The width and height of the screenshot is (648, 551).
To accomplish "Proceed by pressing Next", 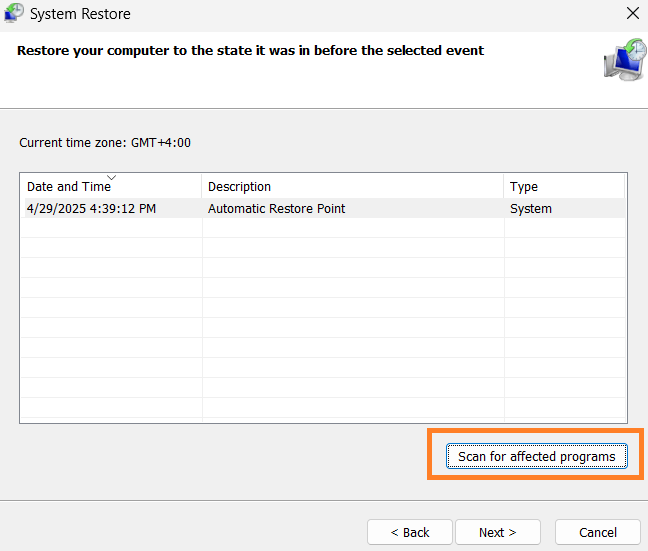I will click(497, 532).
